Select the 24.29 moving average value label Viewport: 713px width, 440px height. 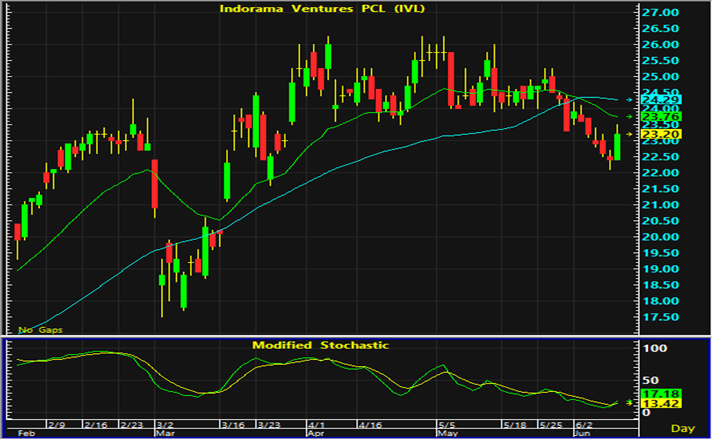point(661,100)
